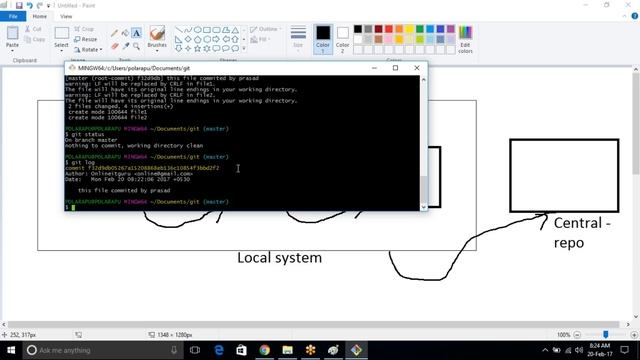The image size is (640, 360).
Task: Pick the Line shape
Action: (178, 30)
